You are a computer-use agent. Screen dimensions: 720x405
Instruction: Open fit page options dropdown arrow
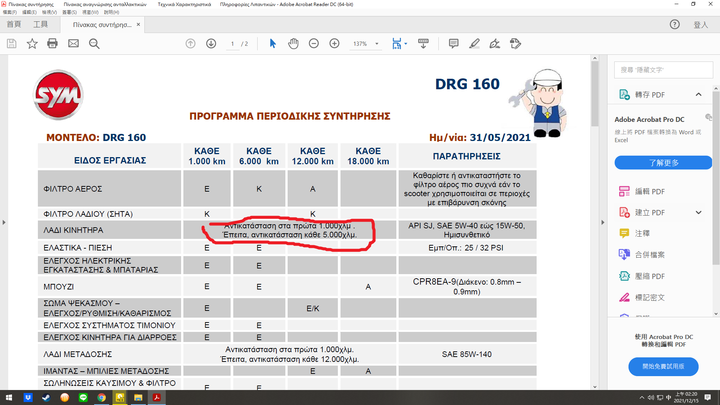pyautogui.click(x=406, y=44)
